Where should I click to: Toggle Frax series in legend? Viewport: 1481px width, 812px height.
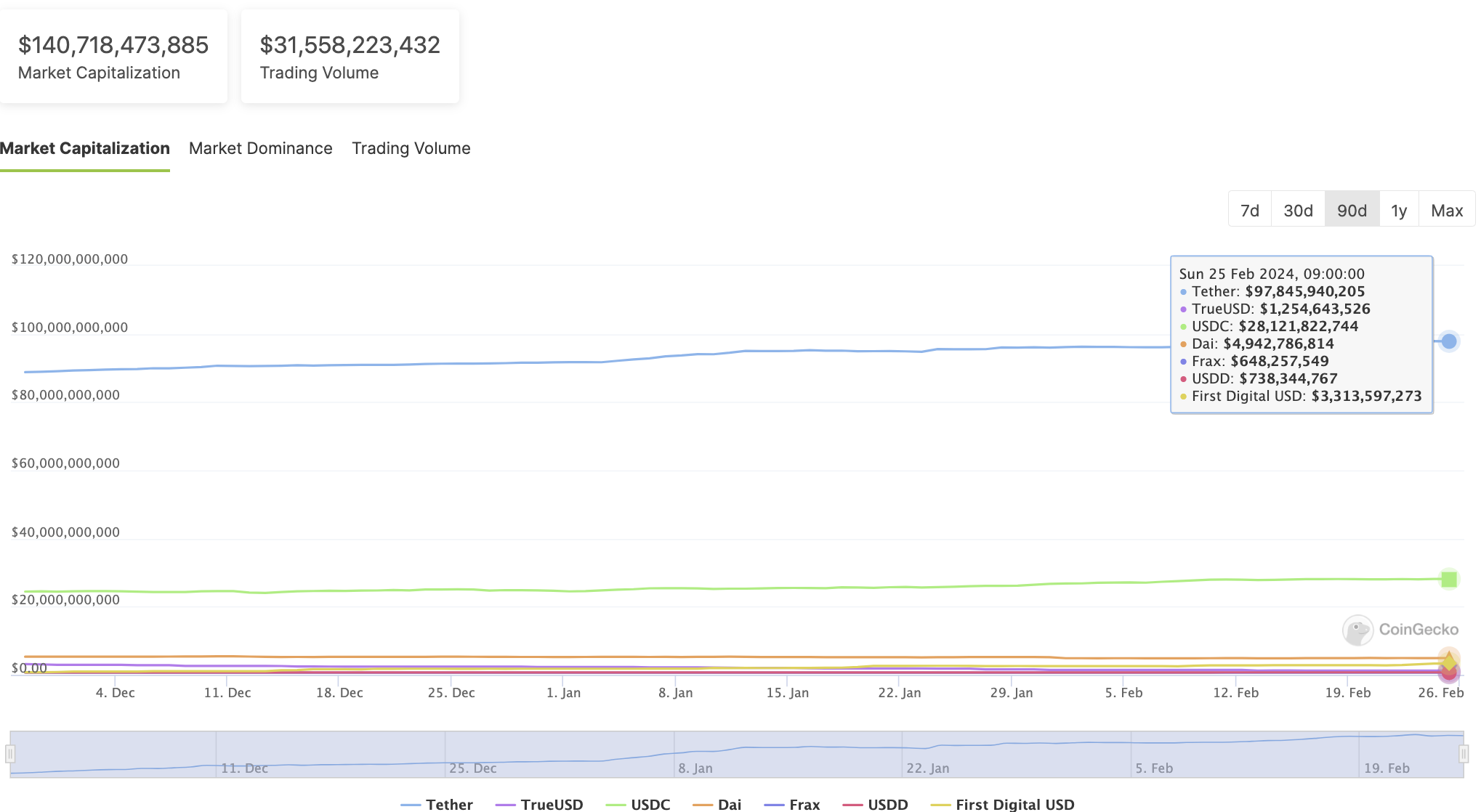click(x=792, y=804)
